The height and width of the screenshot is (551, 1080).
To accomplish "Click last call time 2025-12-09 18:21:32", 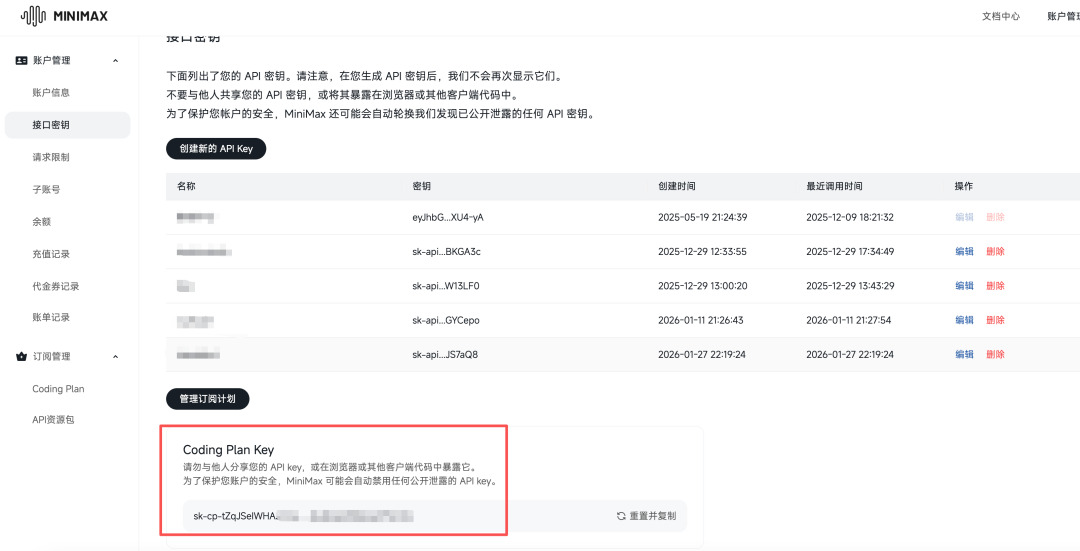I will (850, 217).
